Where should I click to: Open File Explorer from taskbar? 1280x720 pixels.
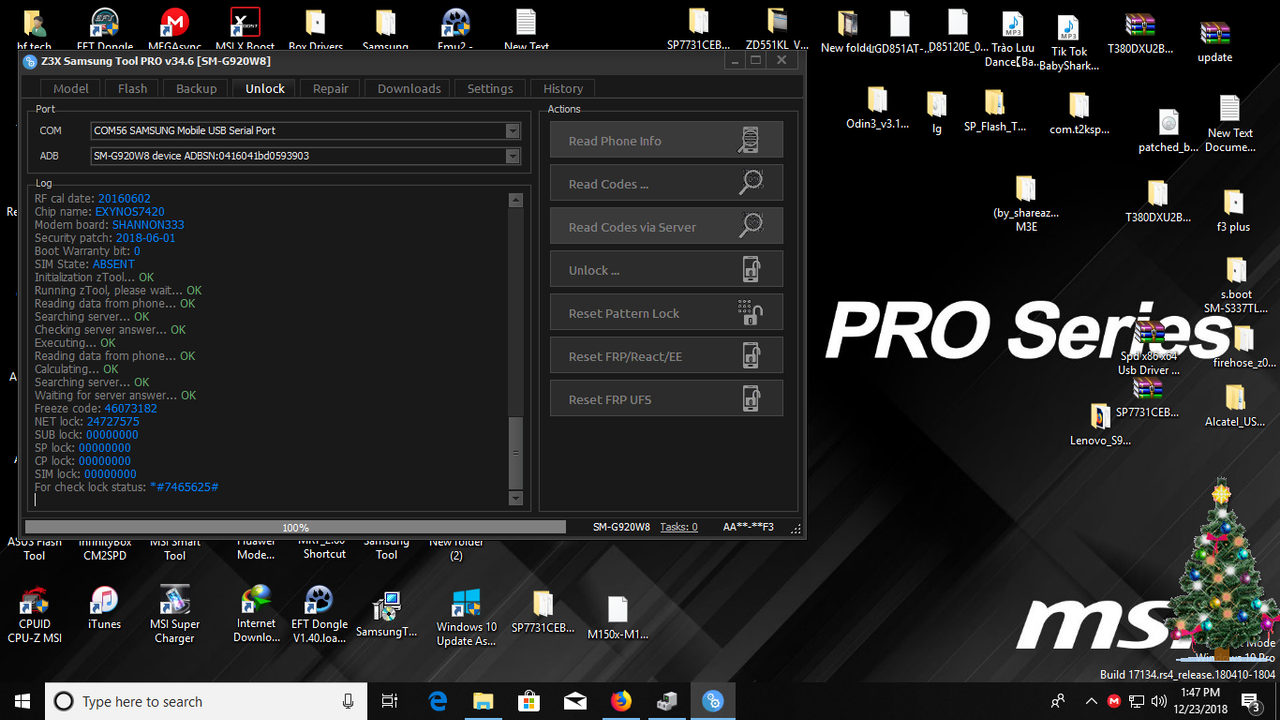pos(484,701)
